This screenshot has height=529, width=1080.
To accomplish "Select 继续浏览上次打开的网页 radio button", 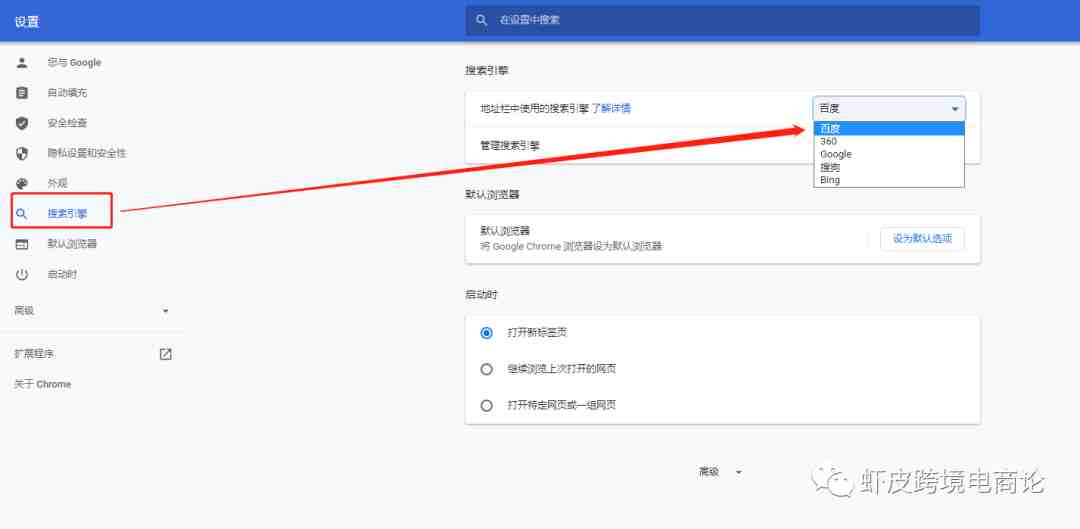I will pyautogui.click(x=487, y=369).
